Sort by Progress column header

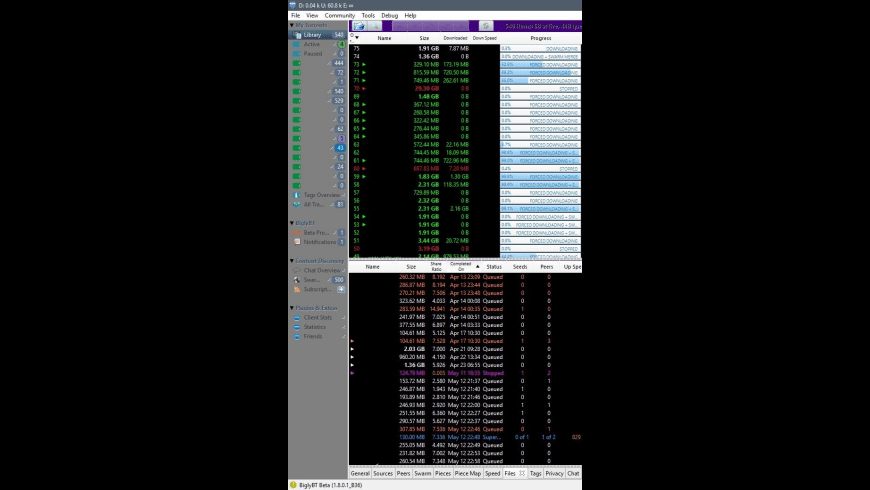point(540,38)
